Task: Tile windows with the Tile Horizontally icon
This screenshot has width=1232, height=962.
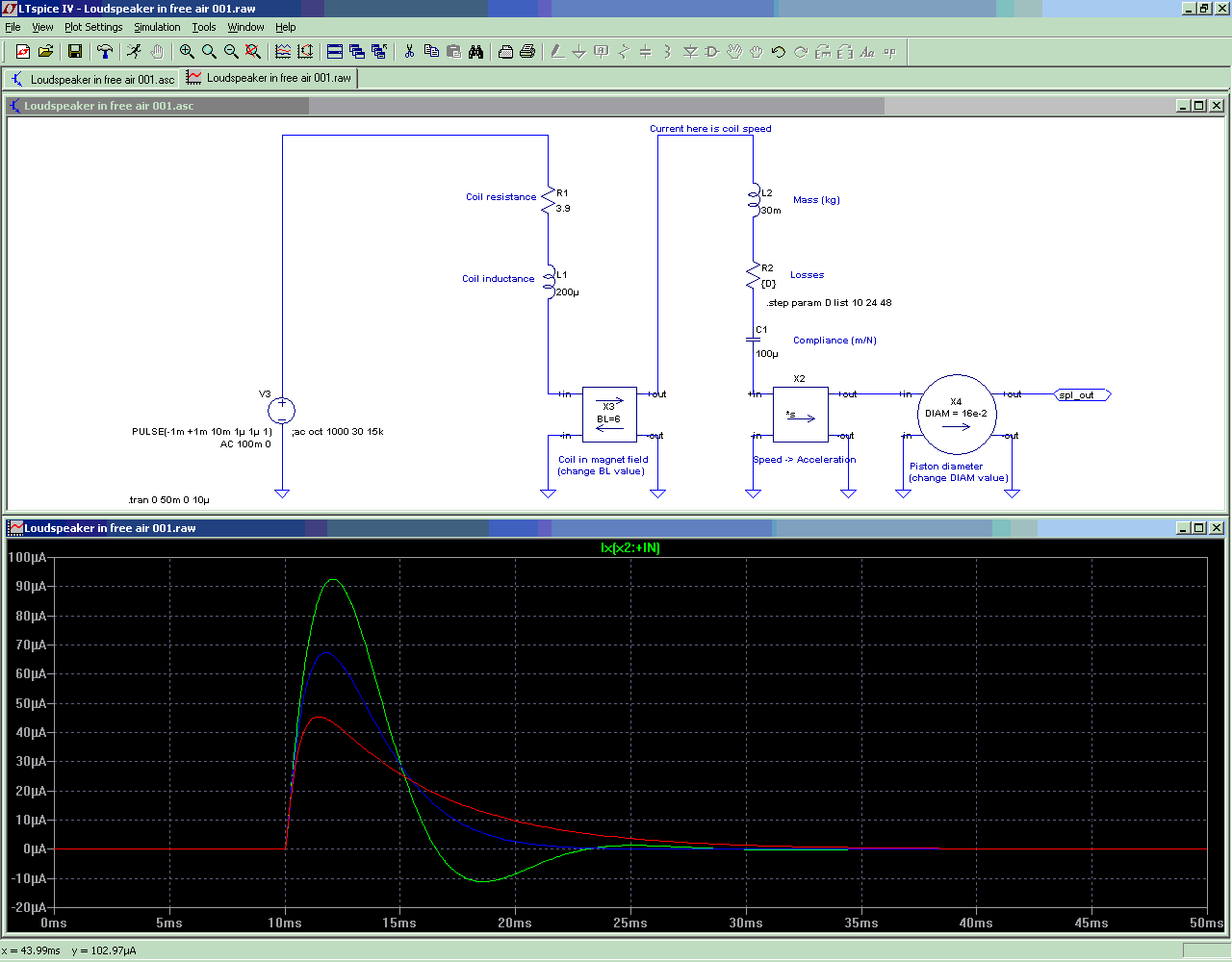Action: 335,52
